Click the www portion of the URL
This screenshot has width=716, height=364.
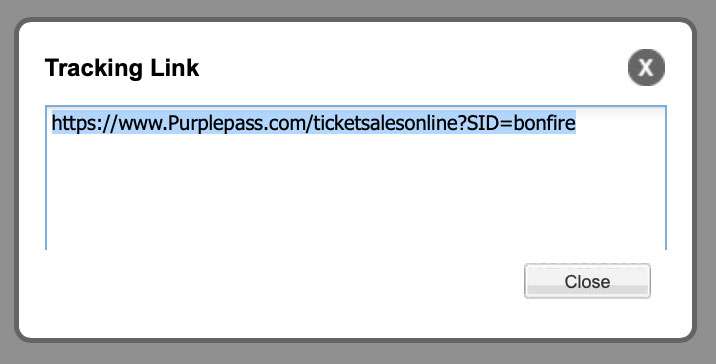pos(139,124)
